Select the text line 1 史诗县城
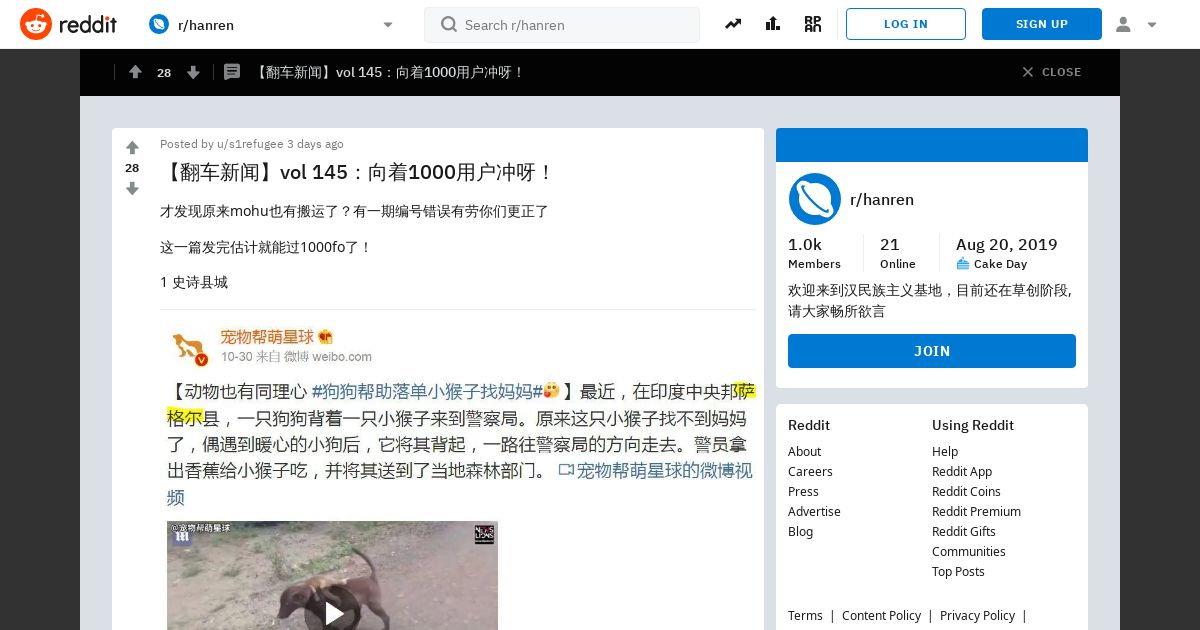The height and width of the screenshot is (630, 1200). [194, 283]
